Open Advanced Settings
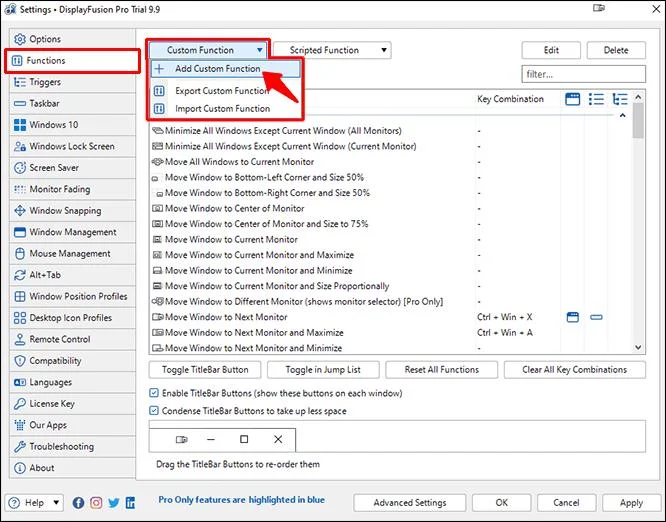 click(410, 503)
